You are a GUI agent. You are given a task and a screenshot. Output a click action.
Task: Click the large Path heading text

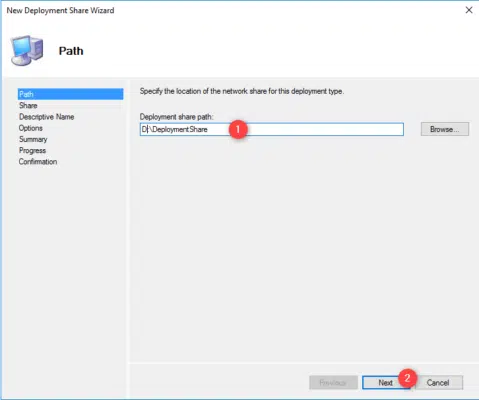click(x=71, y=51)
